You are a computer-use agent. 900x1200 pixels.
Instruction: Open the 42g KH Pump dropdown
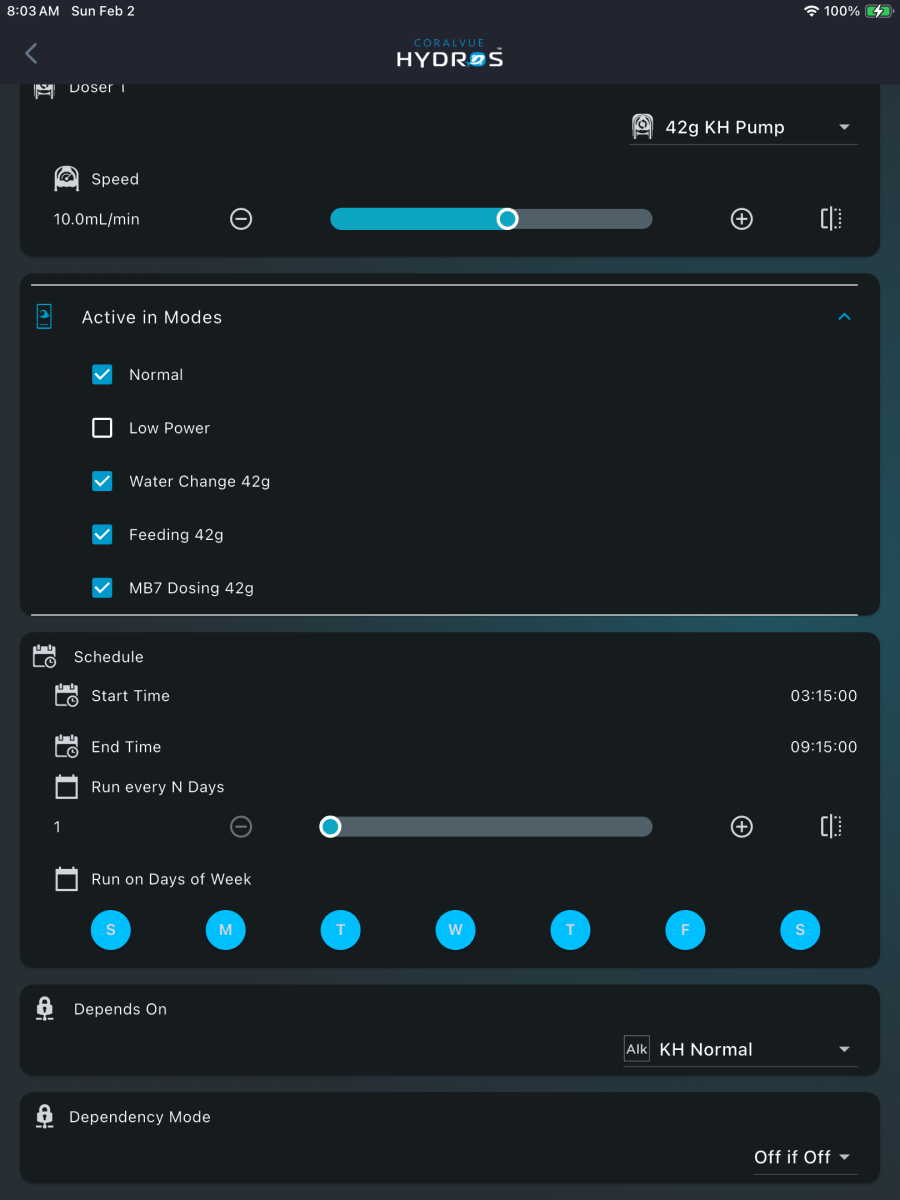(743, 127)
